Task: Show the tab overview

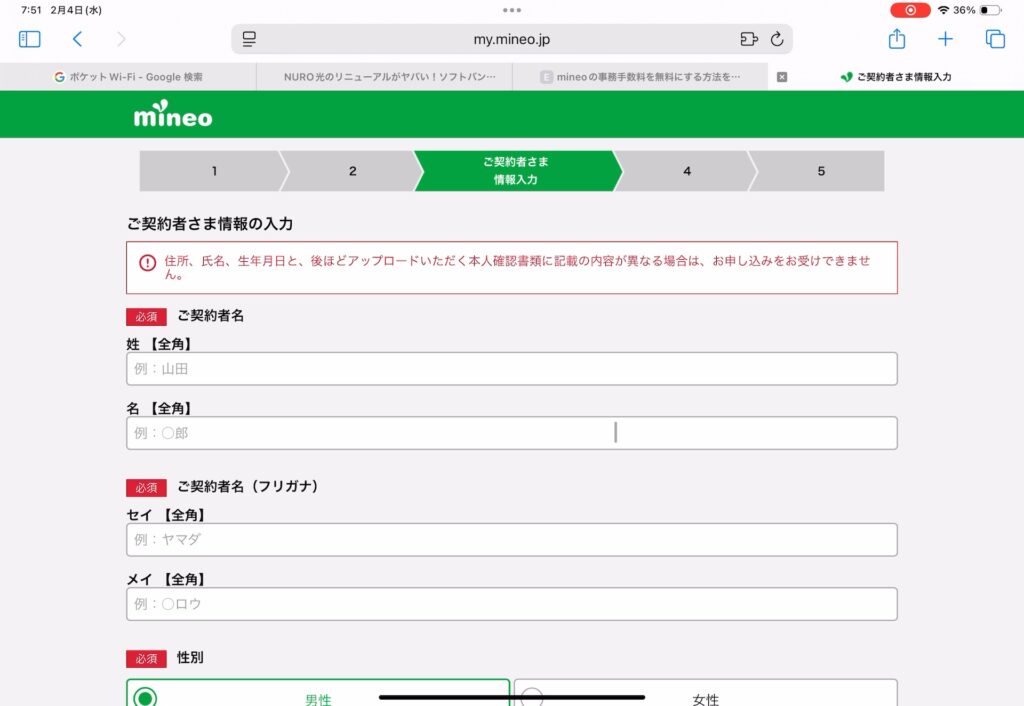Action: [x=995, y=39]
